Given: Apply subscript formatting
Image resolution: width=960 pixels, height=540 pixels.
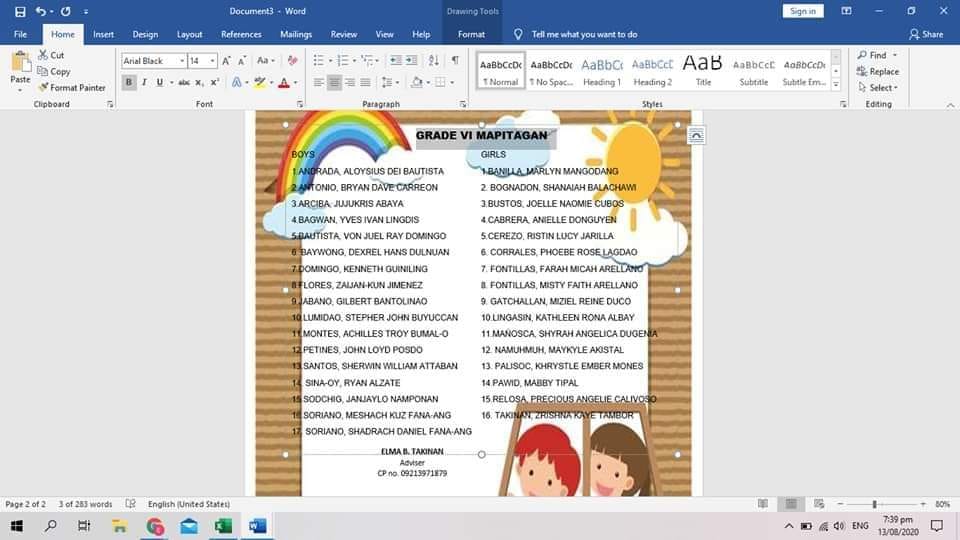Looking at the screenshot, I should click(x=199, y=82).
